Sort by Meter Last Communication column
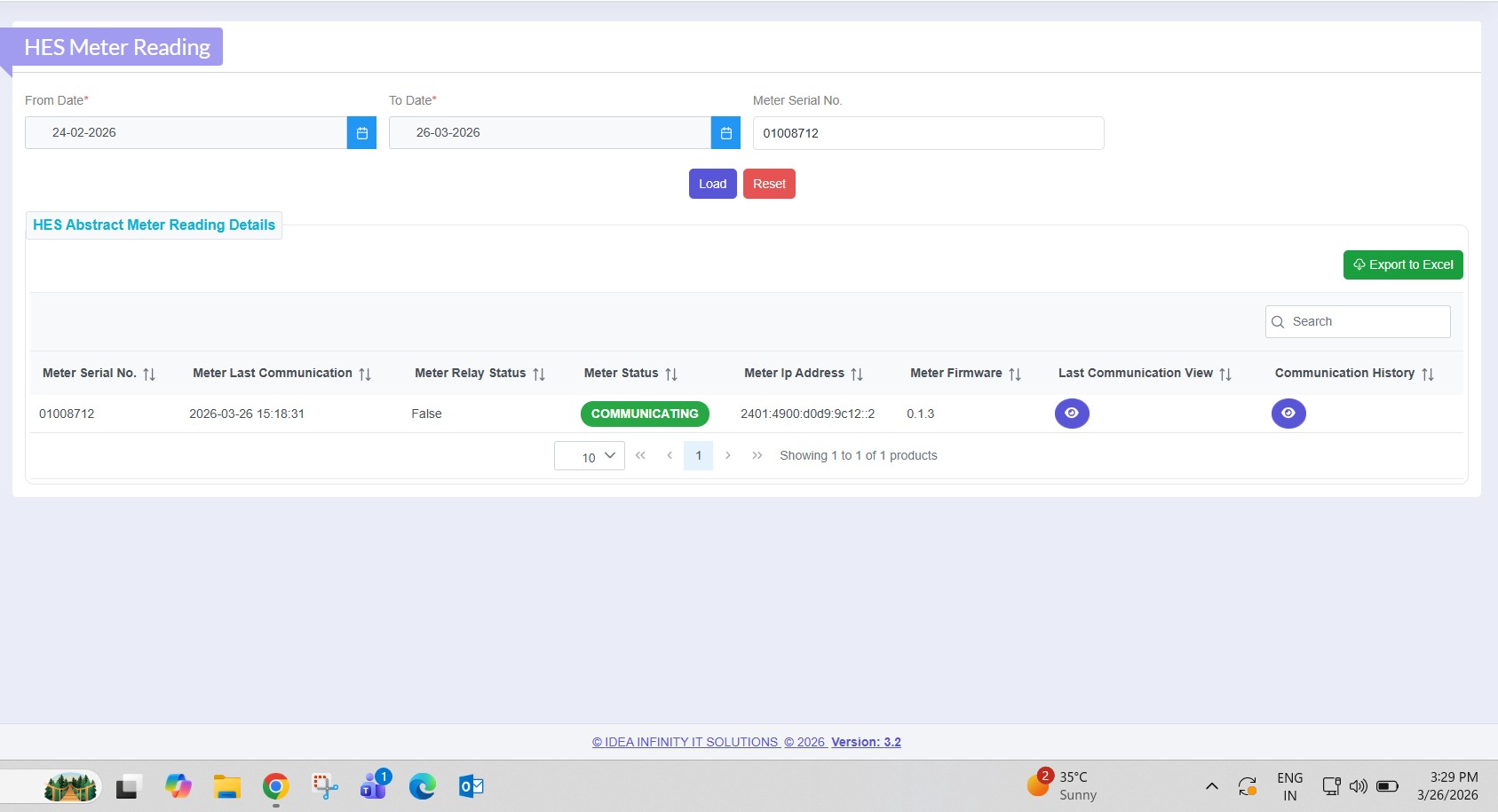Image resolution: width=1498 pixels, height=812 pixels. tap(365, 374)
